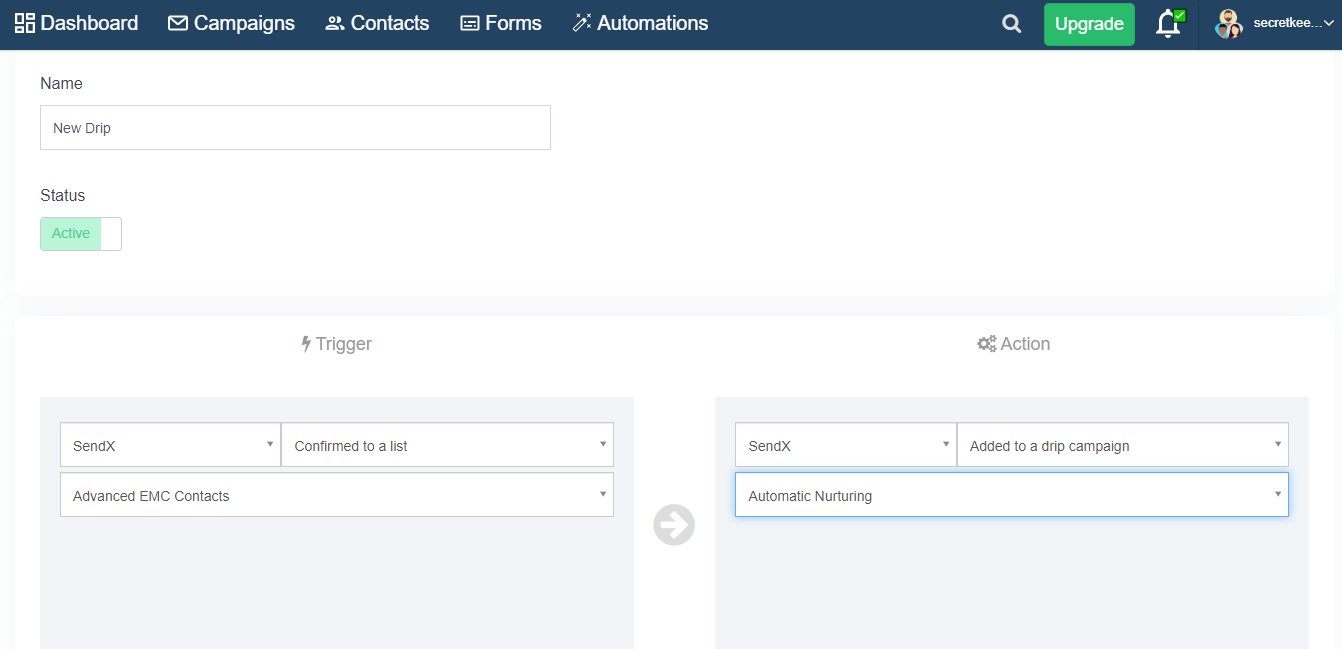
Task: Open the 'Added to a drip campaign' dropdown
Action: pyautogui.click(x=1122, y=445)
